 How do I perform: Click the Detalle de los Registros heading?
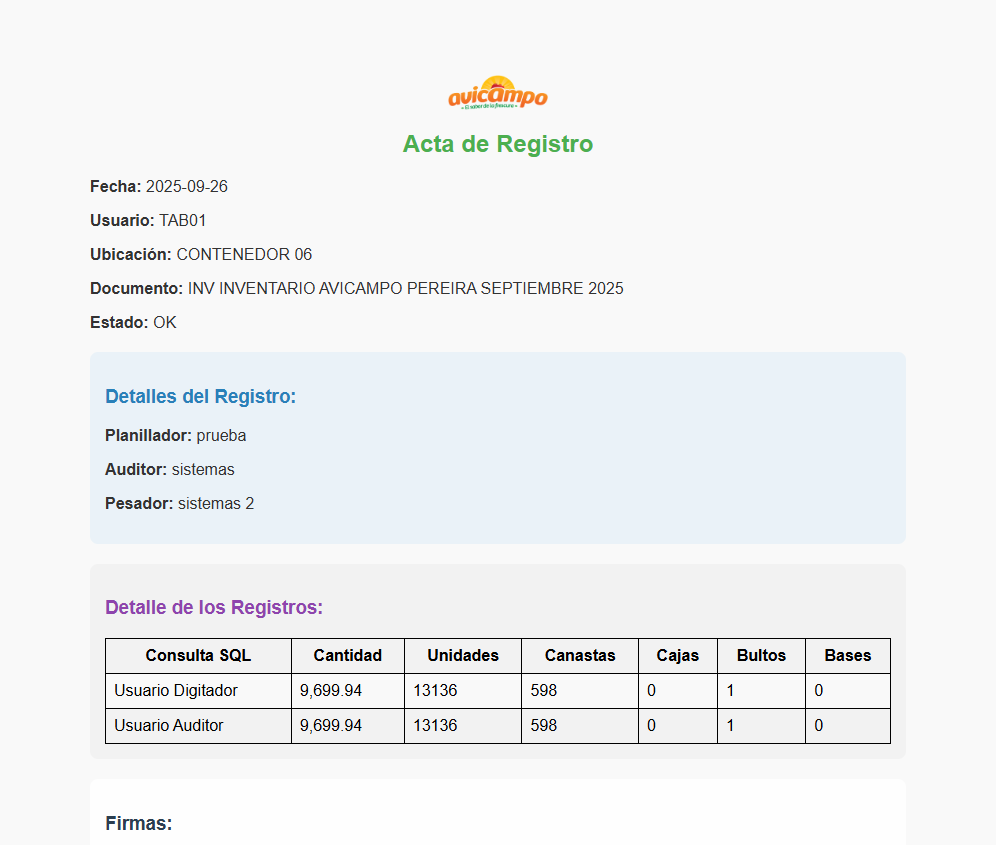[214, 608]
